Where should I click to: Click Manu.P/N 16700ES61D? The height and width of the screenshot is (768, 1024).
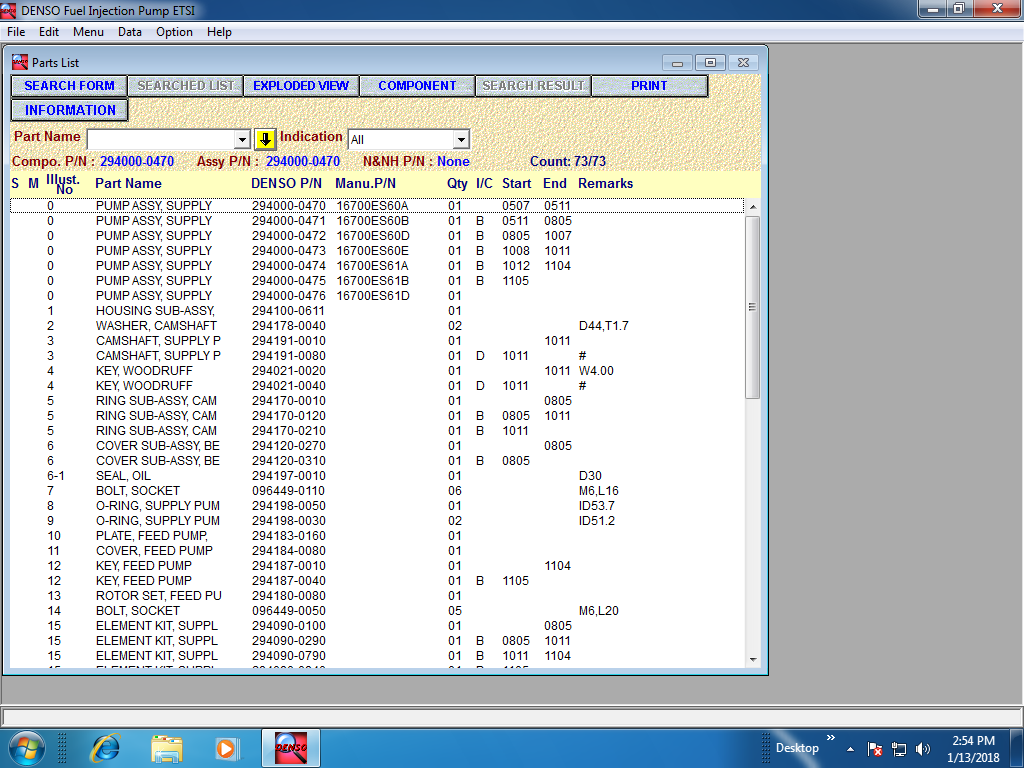click(373, 296)
